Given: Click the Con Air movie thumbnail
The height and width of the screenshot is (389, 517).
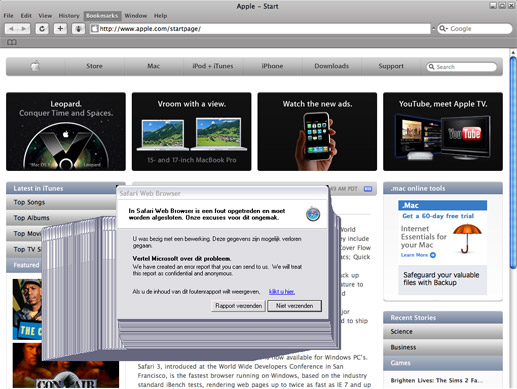Looking at the screenshot, I should (x=66, y=365).
